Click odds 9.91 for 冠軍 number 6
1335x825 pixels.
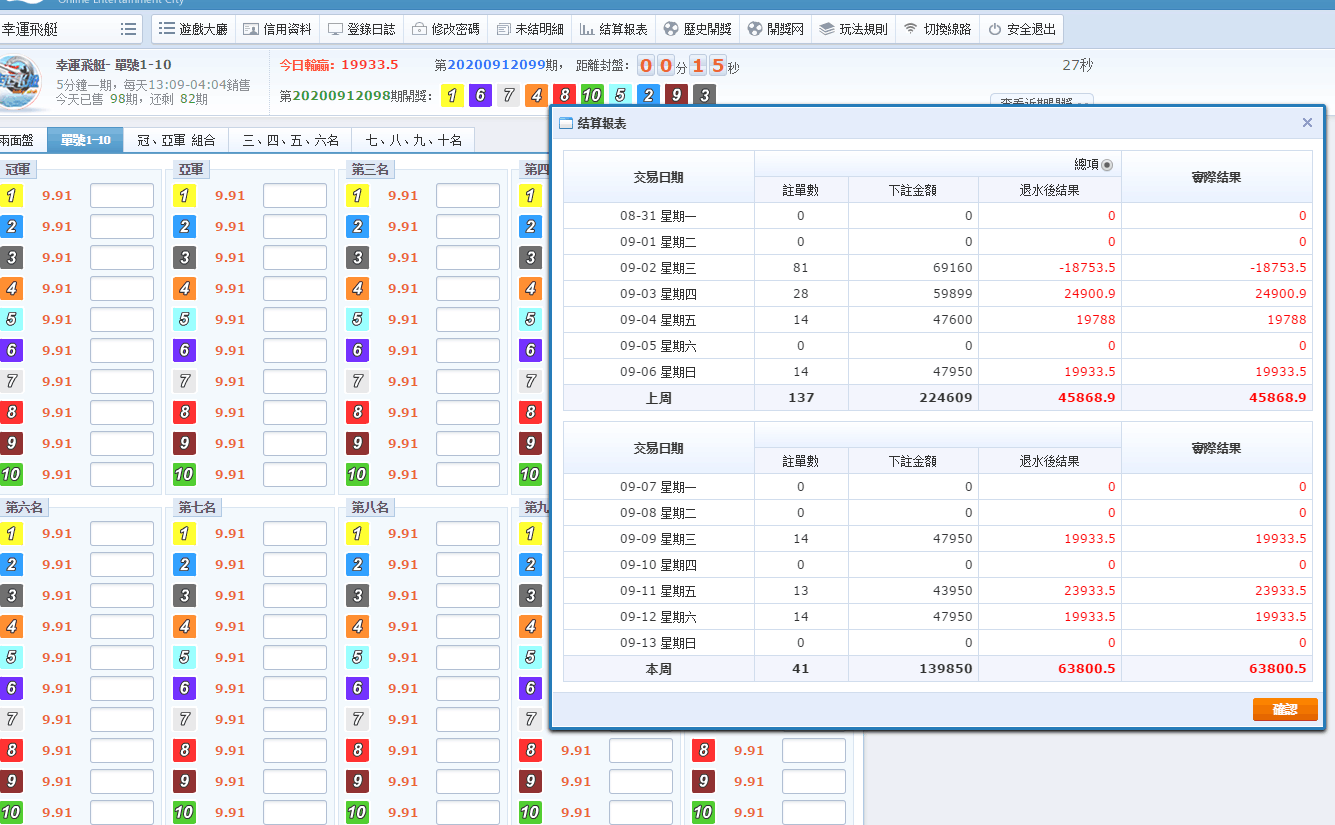[57, 351]
